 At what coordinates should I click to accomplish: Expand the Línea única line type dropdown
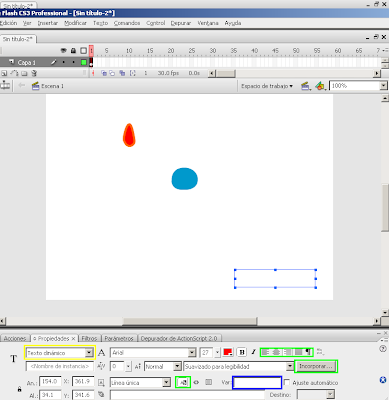click(x=140, y=383)
